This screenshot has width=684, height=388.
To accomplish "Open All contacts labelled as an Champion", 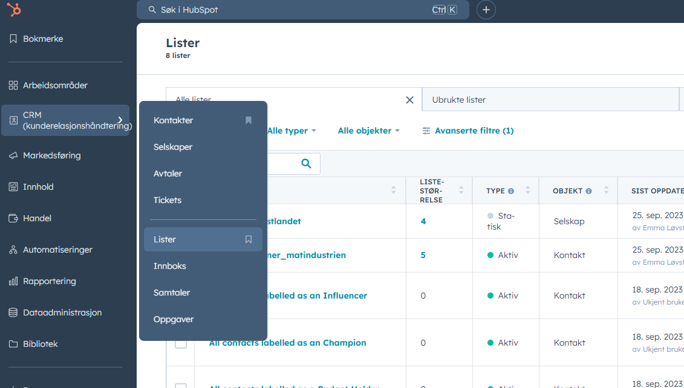I will click(x=287, y=343).
